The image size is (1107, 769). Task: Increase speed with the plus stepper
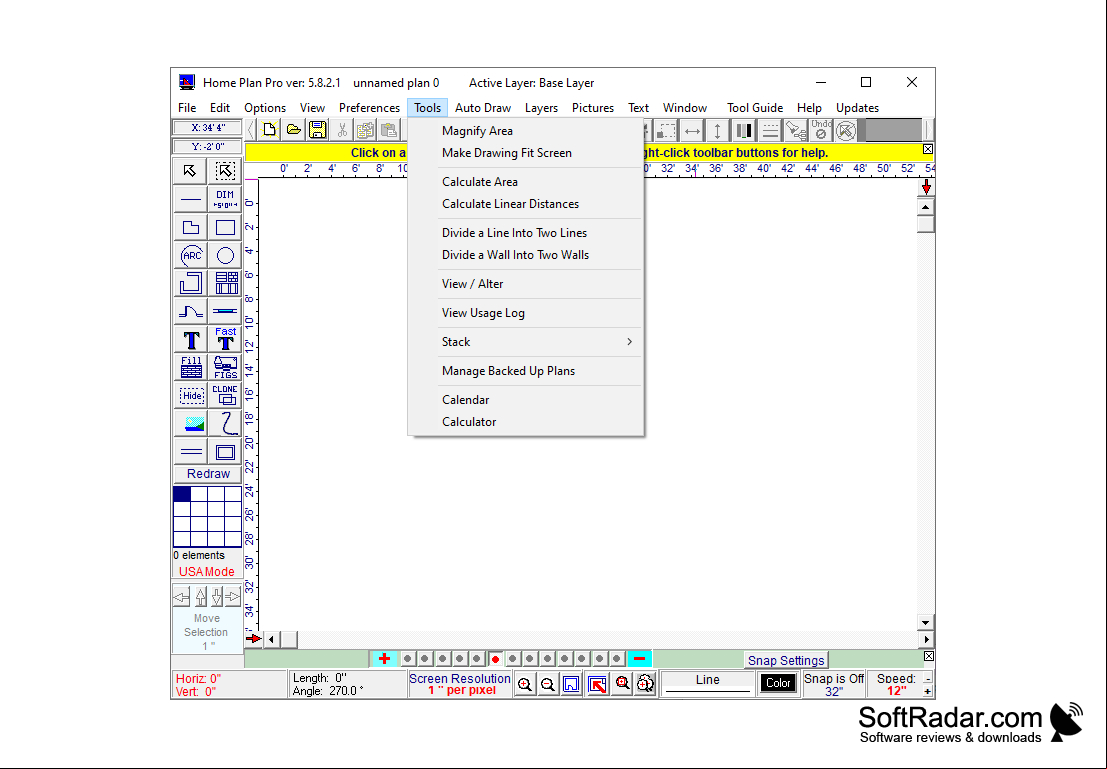point(927,691)
